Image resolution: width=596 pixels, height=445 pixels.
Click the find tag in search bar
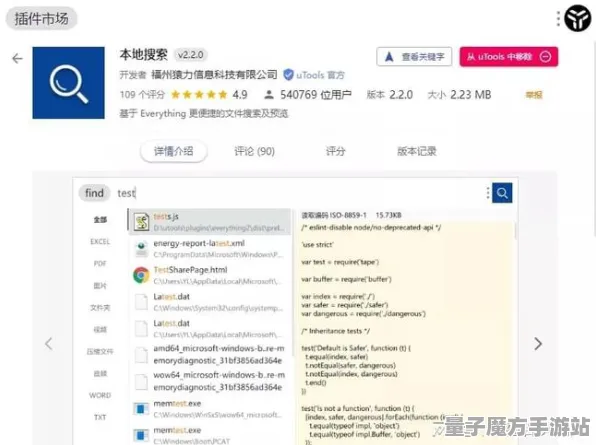[94, 193]
